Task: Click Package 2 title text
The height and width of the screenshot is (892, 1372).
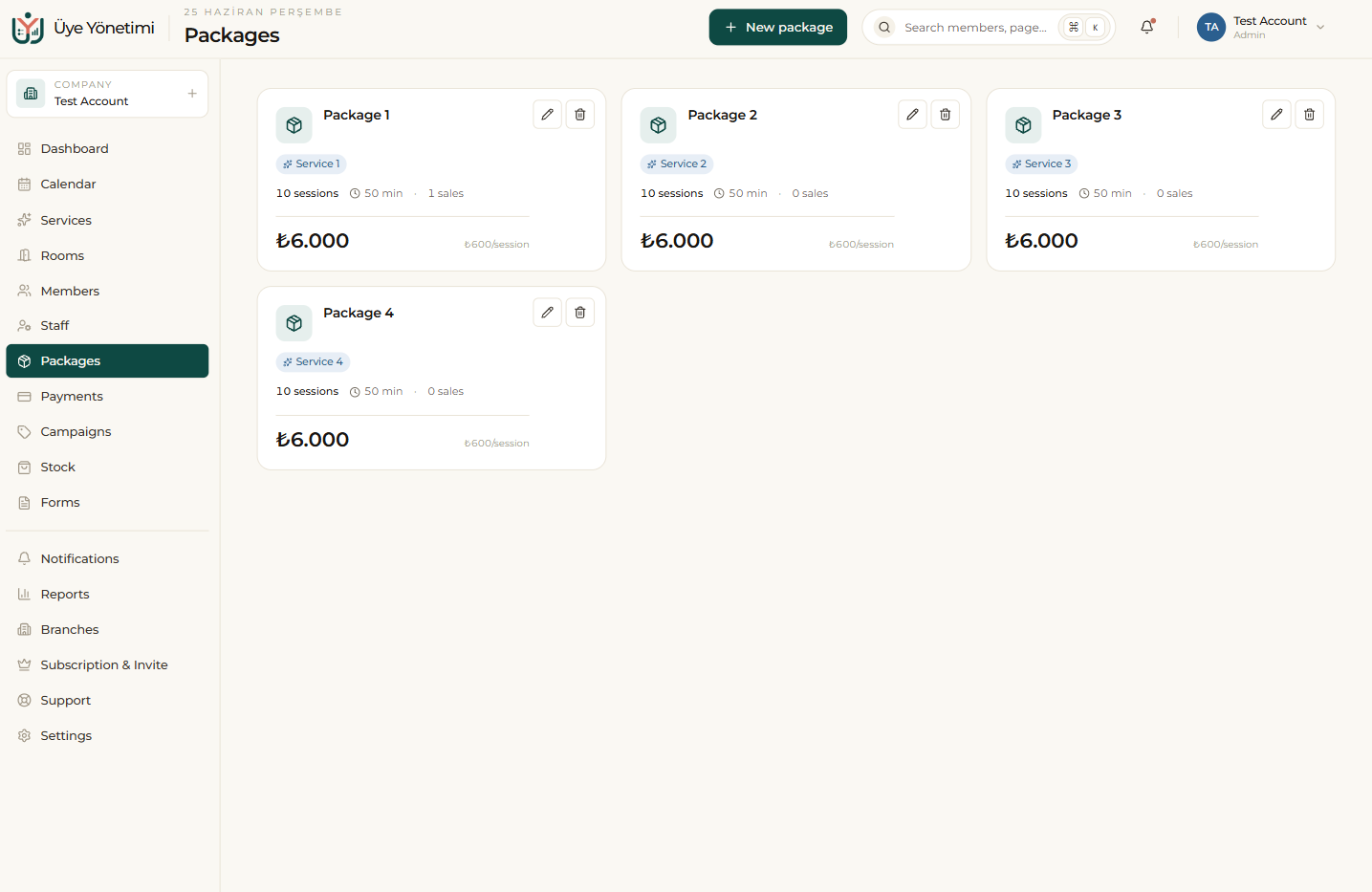Action: 723,115
